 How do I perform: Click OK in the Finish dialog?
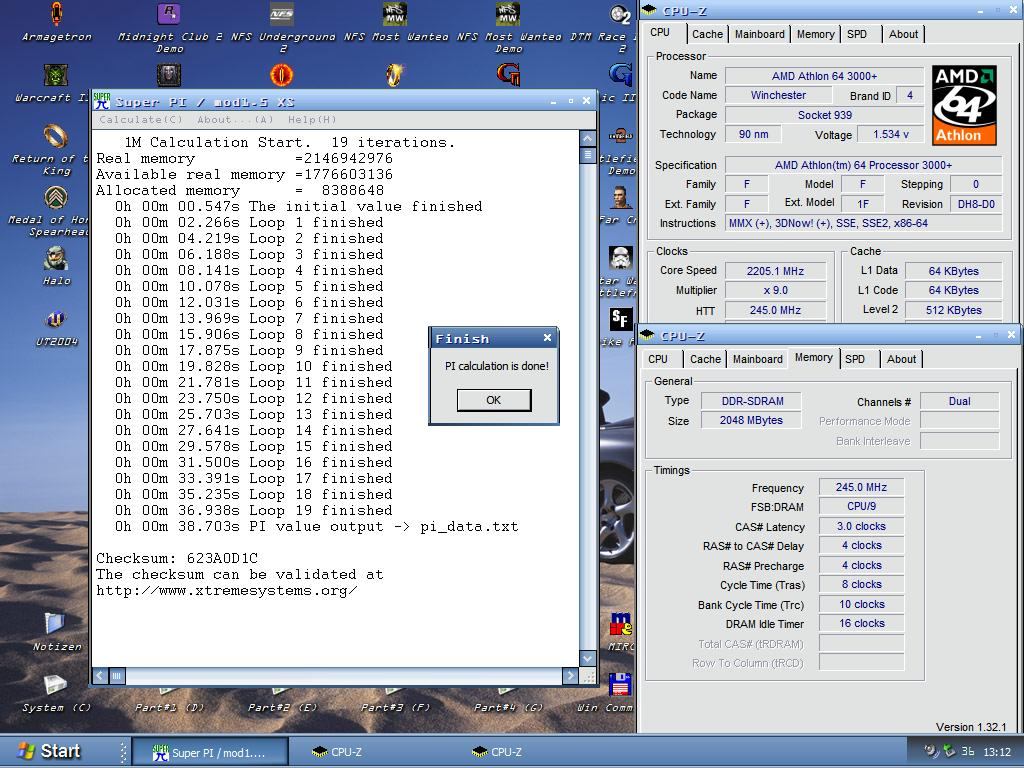click(494, 400)
